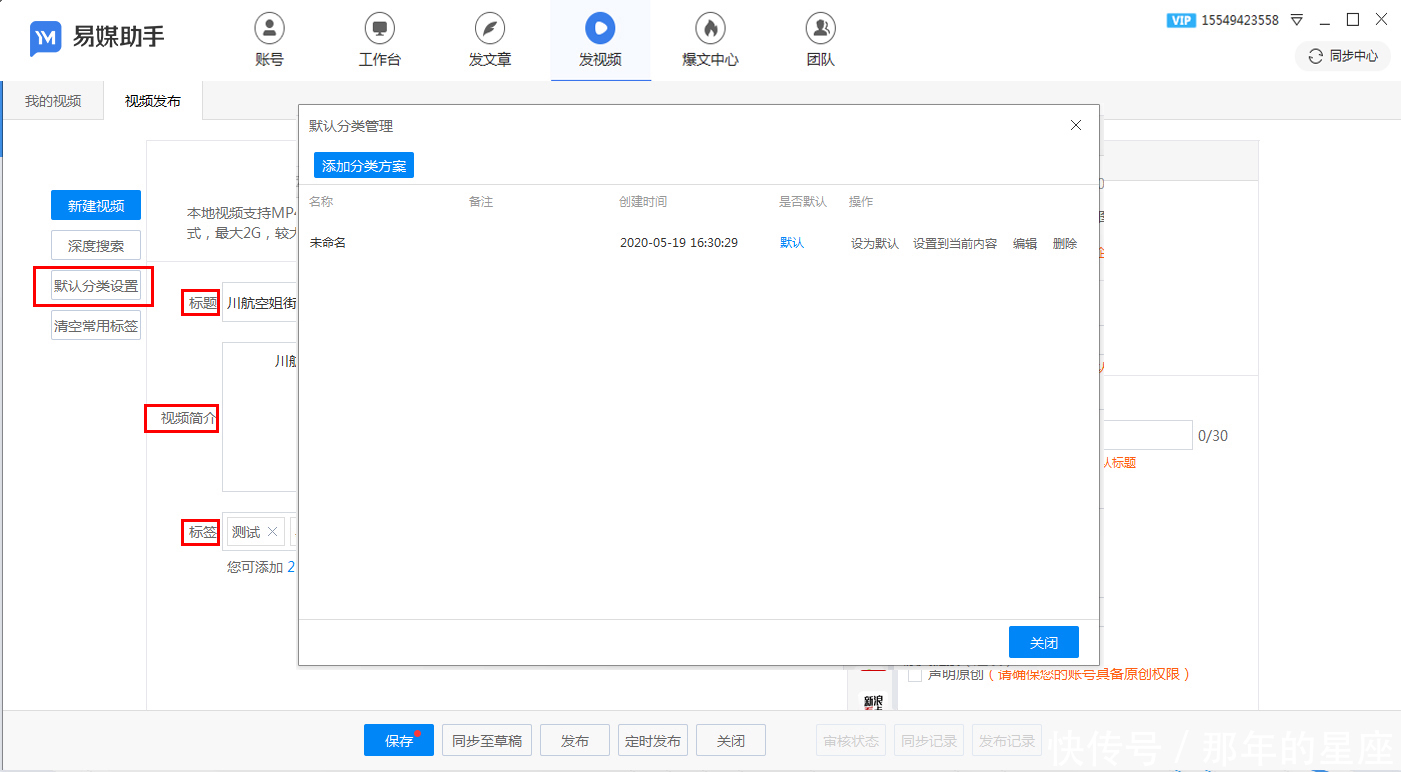Viewport: 1401px width, 772px height.
Task: Click the 新建视频 button
Action: pos(95,204)
